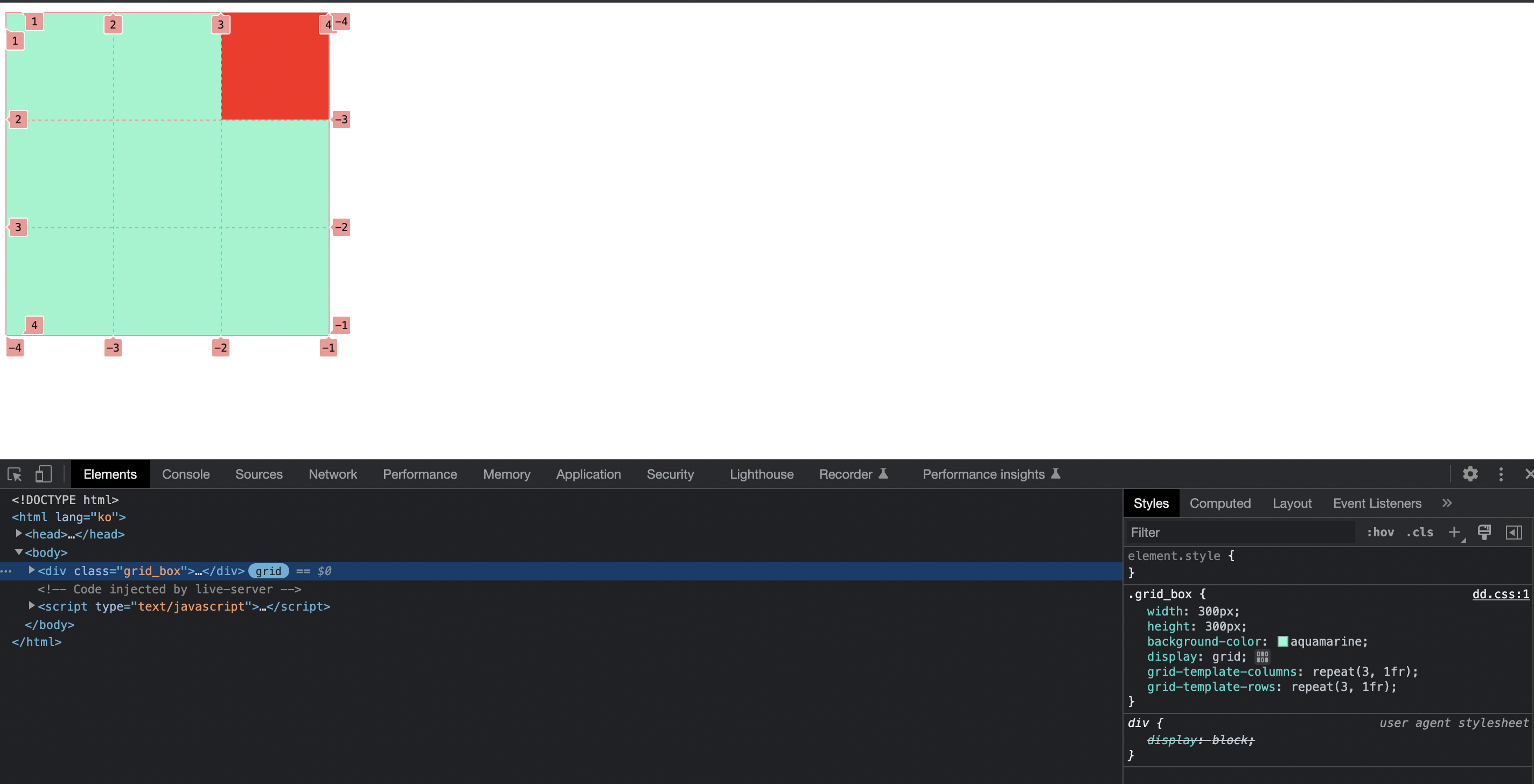
Task: Toggle the grid badge on grid_box div
Action: [268, 571]
